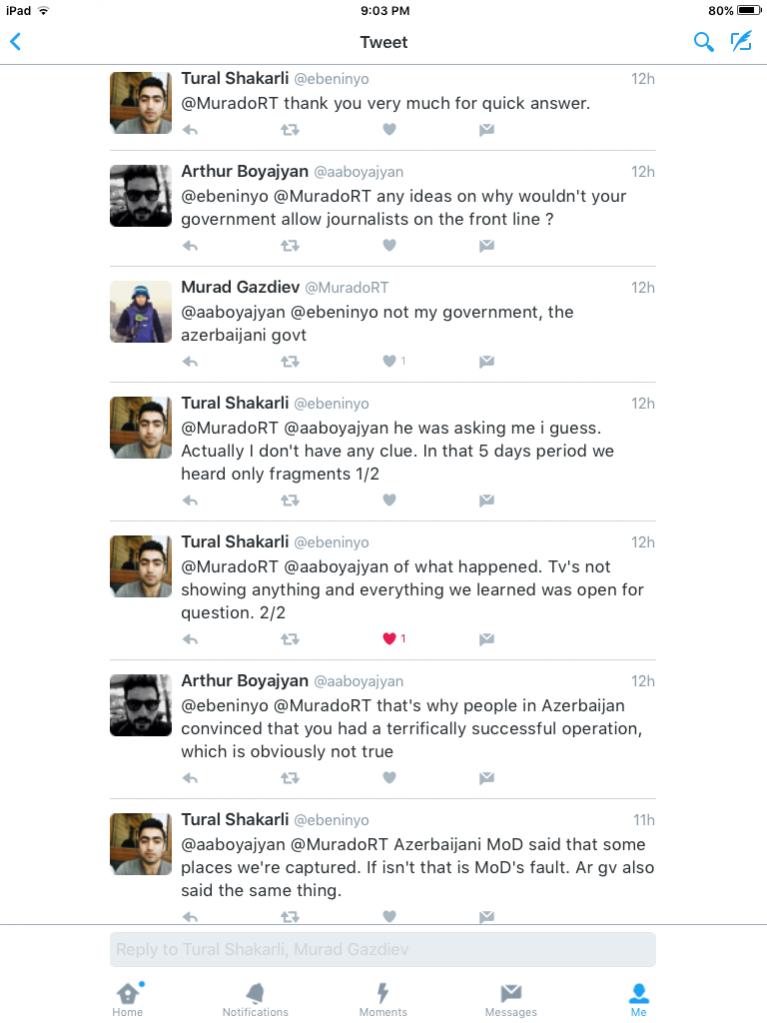Retweet Murad Gazdiev's azerbaijani govt tweet

click(x=290, y=361)
